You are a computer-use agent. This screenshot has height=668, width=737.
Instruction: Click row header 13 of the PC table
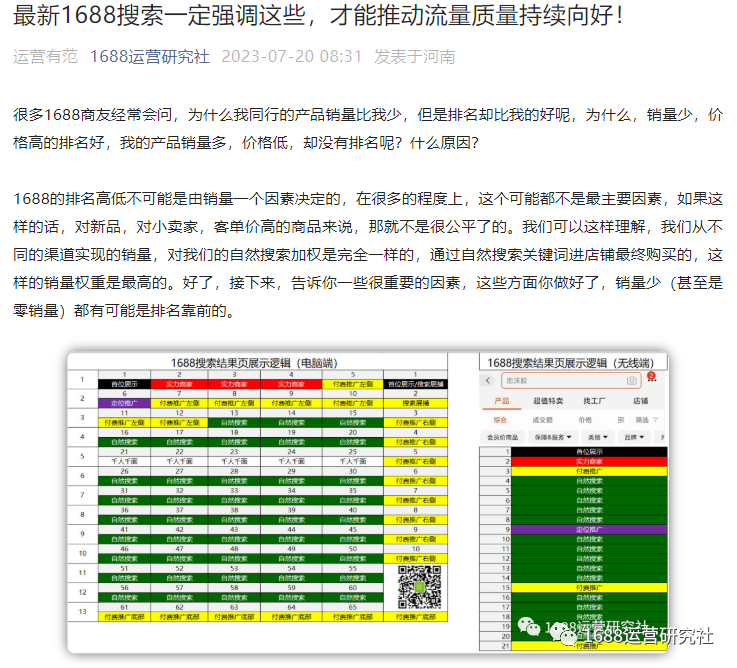(x=82, y=612)
